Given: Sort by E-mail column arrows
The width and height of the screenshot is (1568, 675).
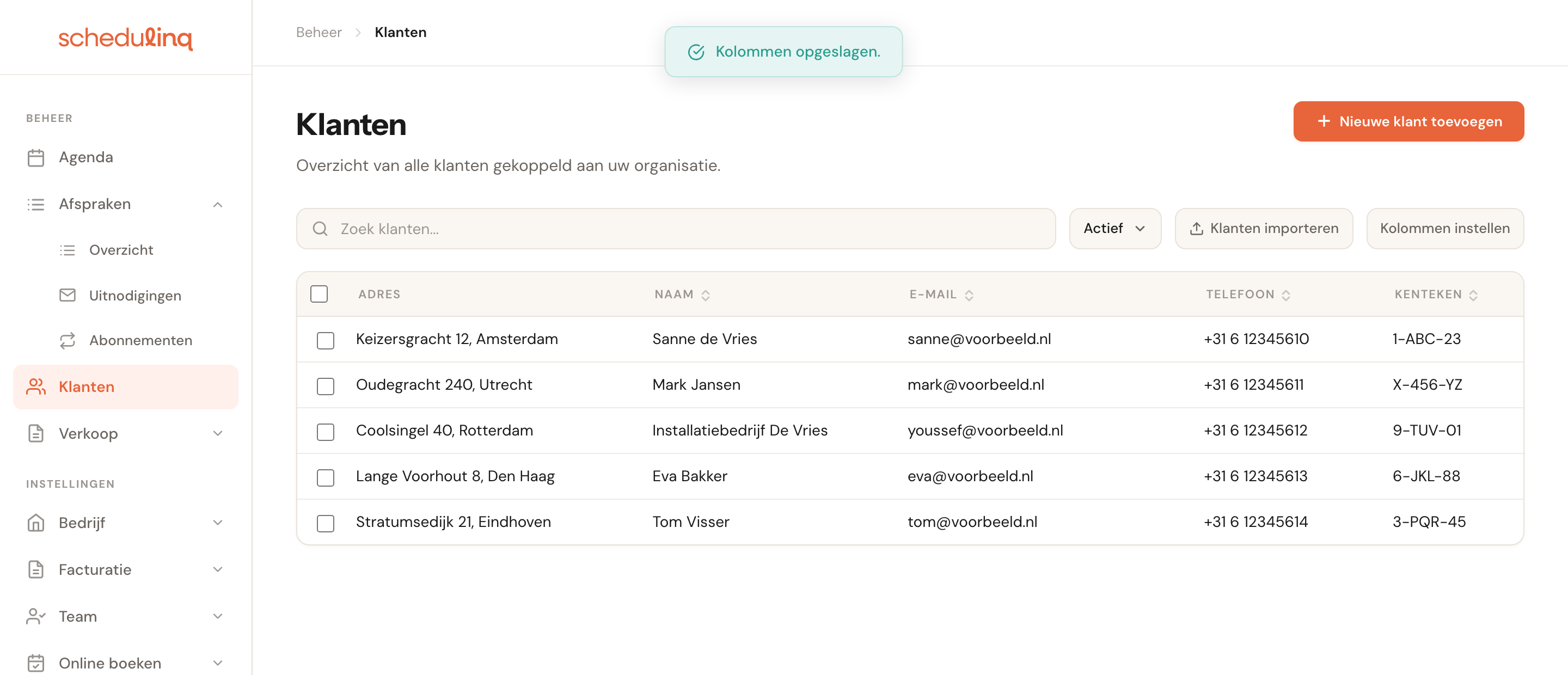Looking at the screenshot, I should click(969, 295).
